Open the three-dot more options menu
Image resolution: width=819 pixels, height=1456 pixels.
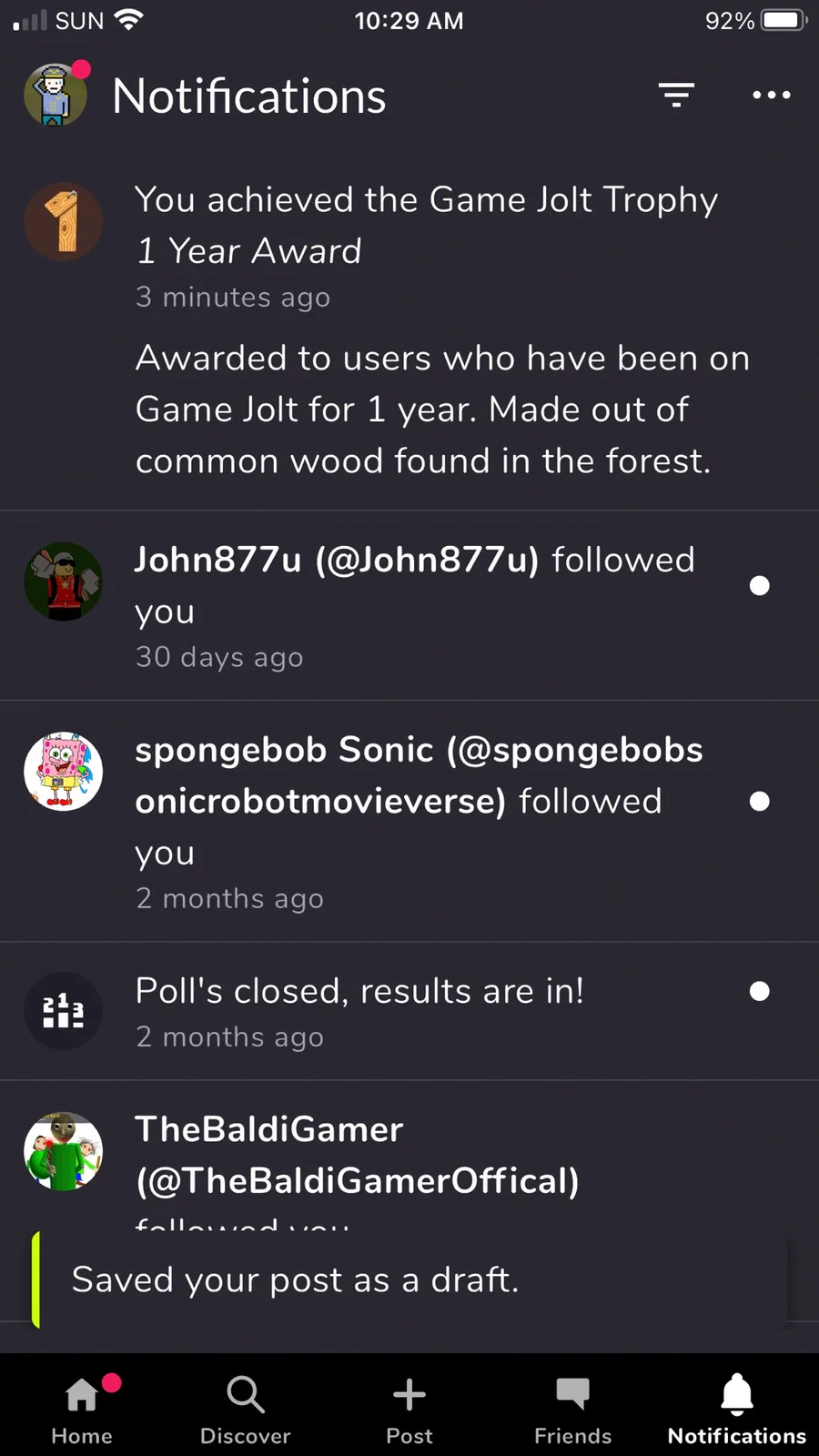[771, 95]
